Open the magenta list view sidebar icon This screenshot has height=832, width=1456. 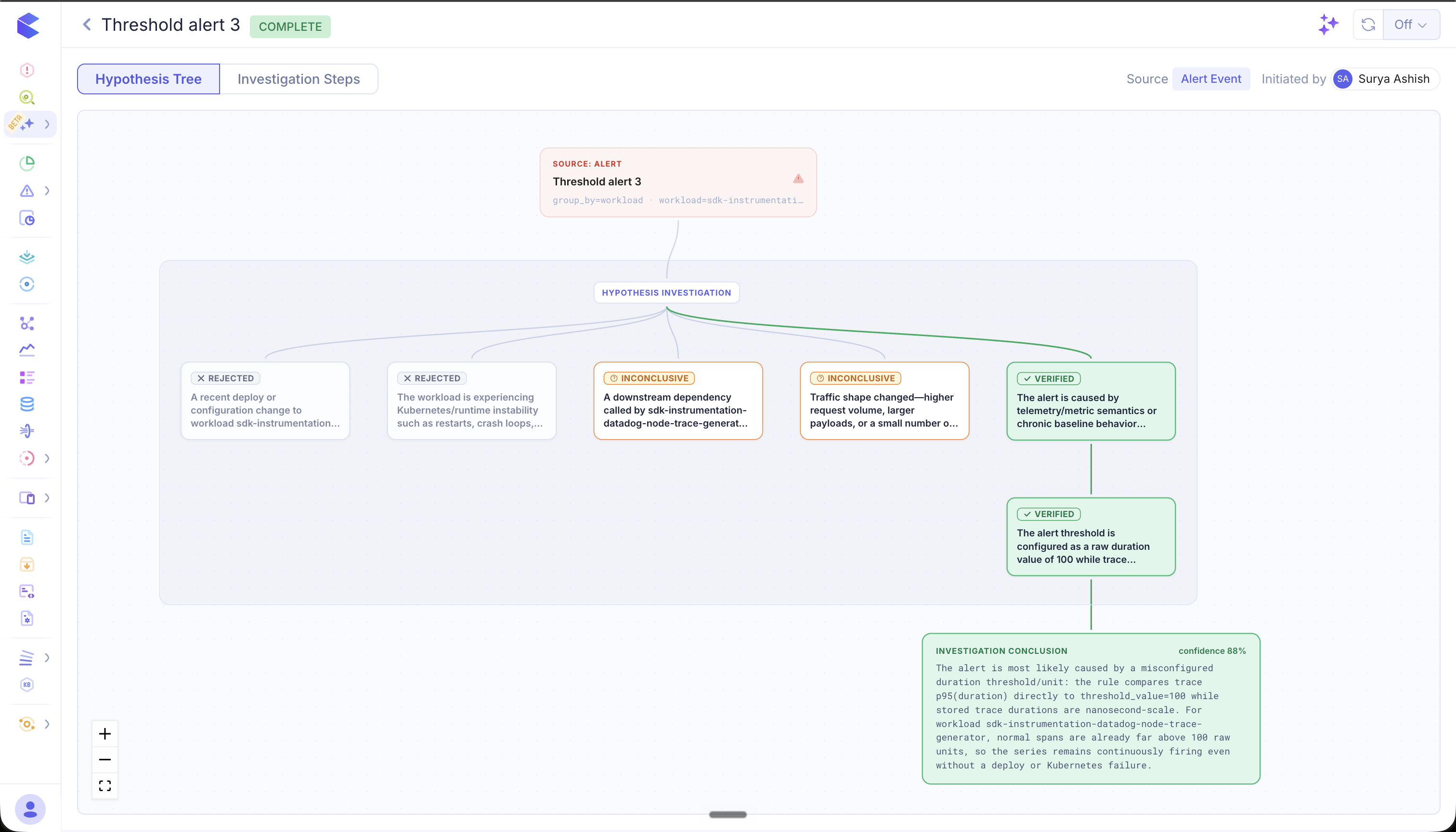click(x=27, y=377)
